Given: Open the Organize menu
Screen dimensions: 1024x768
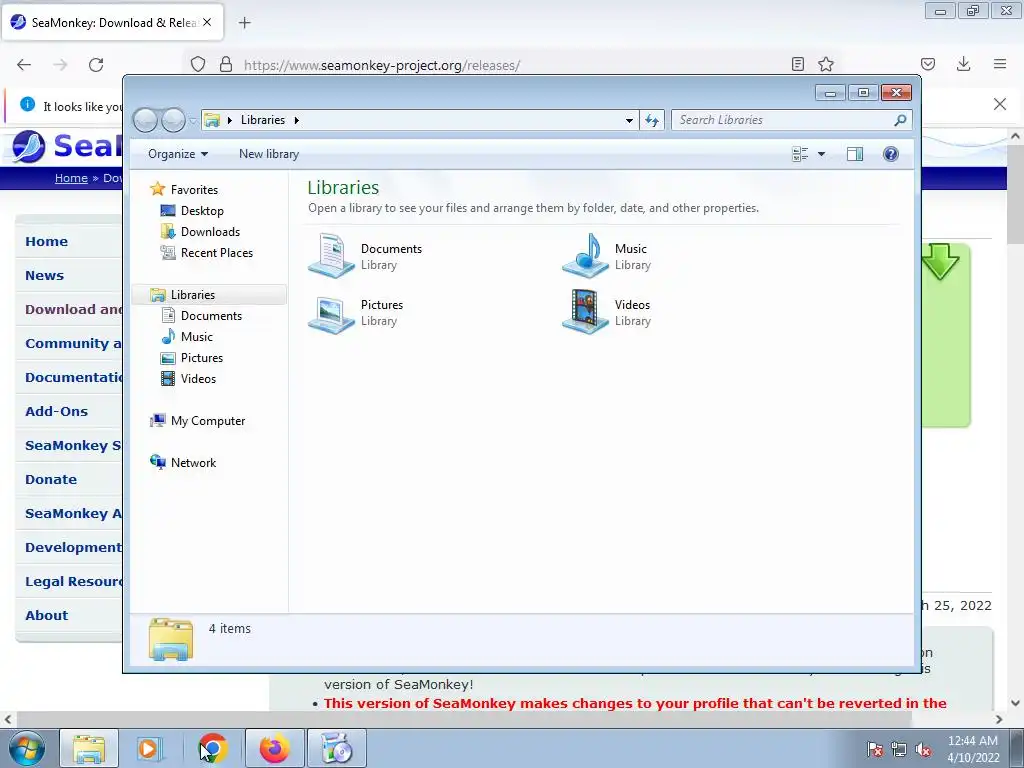Looking at the screenshot, I should [178, 154].
